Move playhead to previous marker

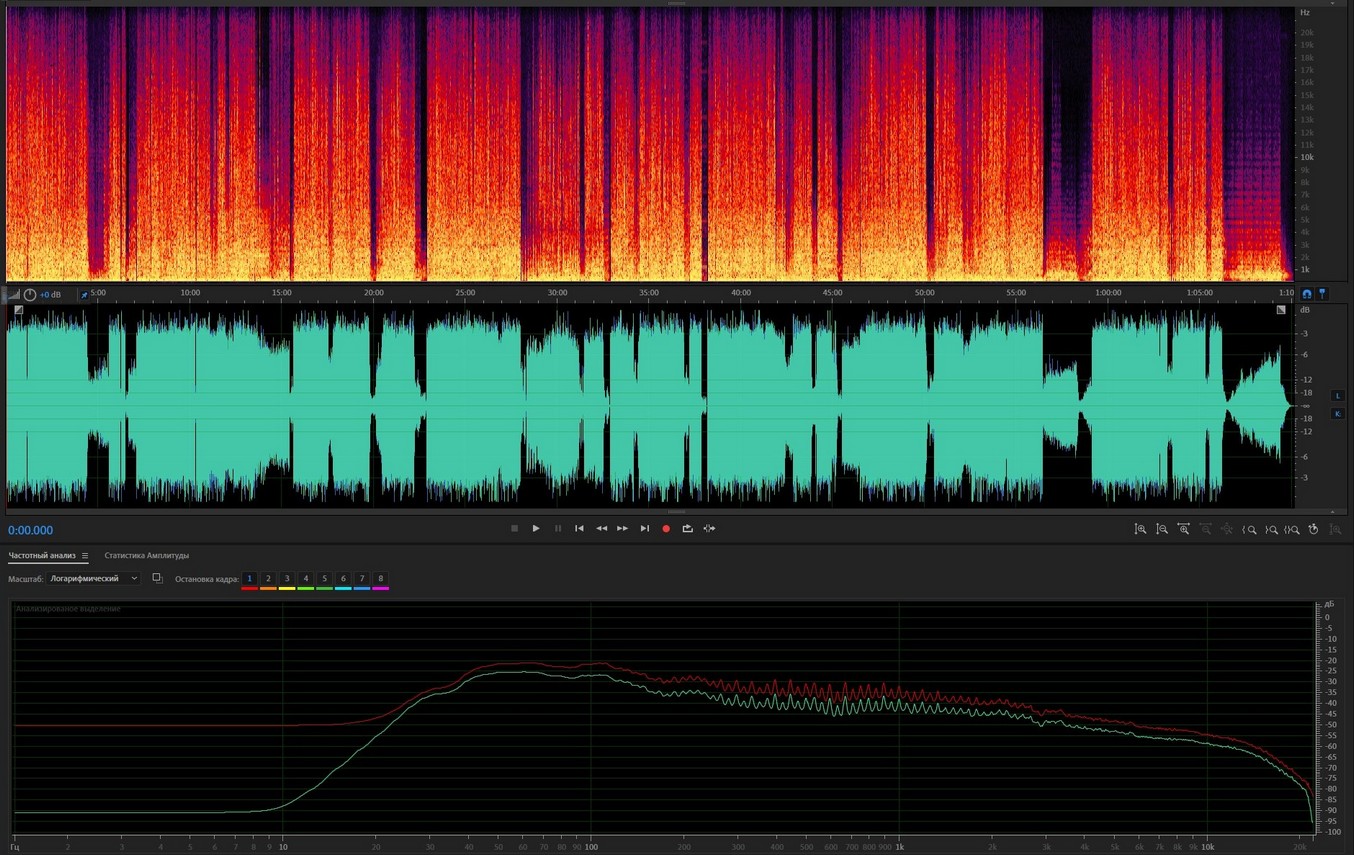coord(579,529)
